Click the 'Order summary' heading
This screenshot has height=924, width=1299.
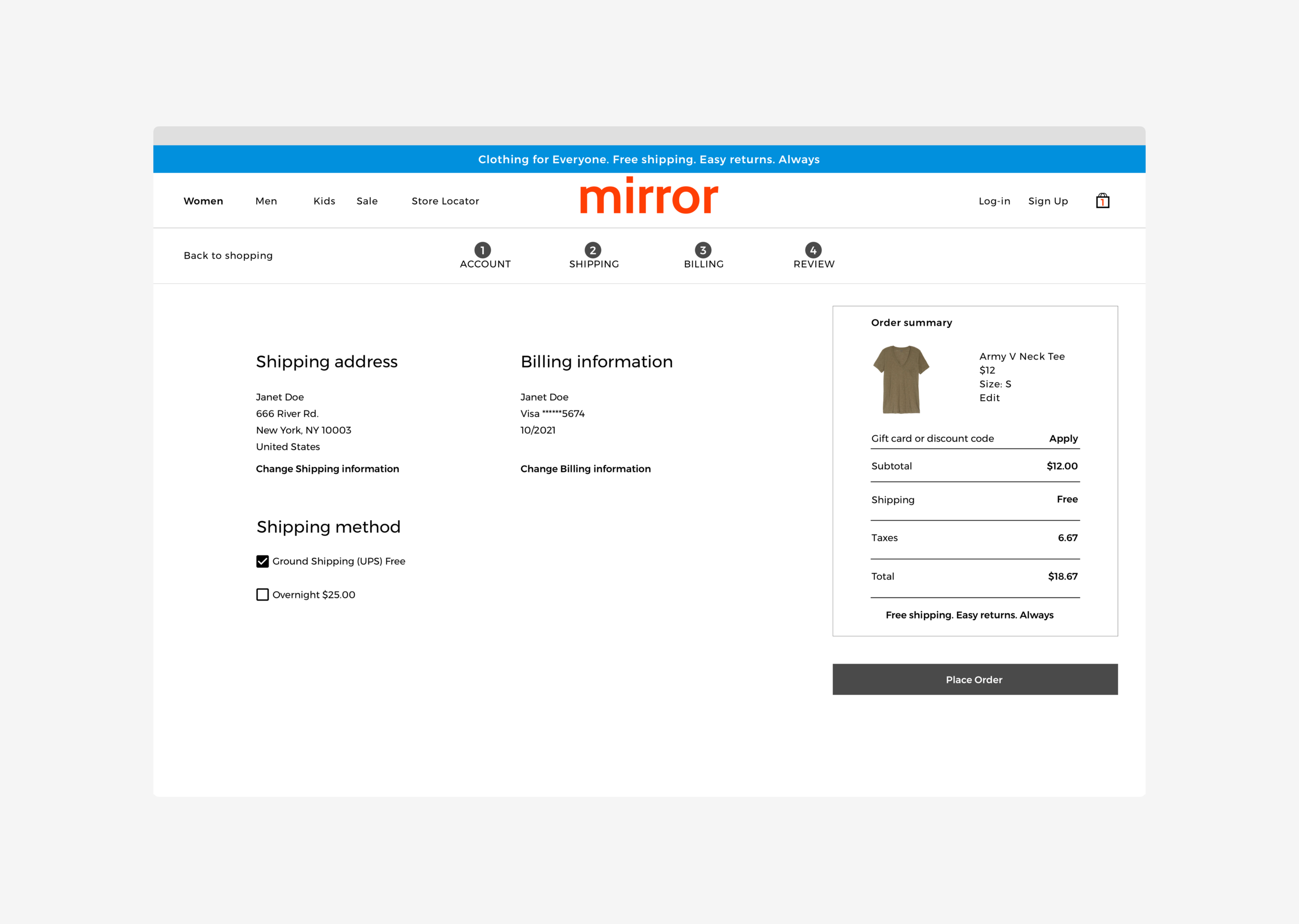click(911, 323)
